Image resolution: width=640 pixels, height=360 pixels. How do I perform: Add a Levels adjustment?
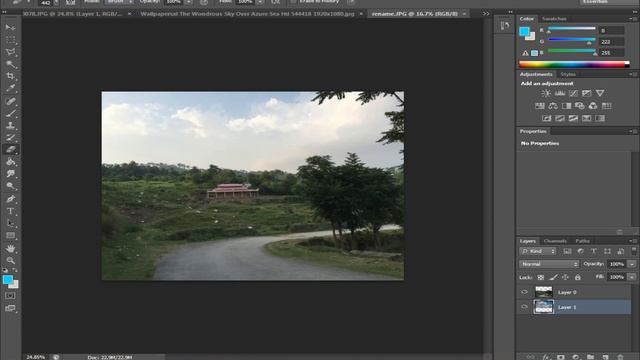pyautogui.click(x=560, y=93)
